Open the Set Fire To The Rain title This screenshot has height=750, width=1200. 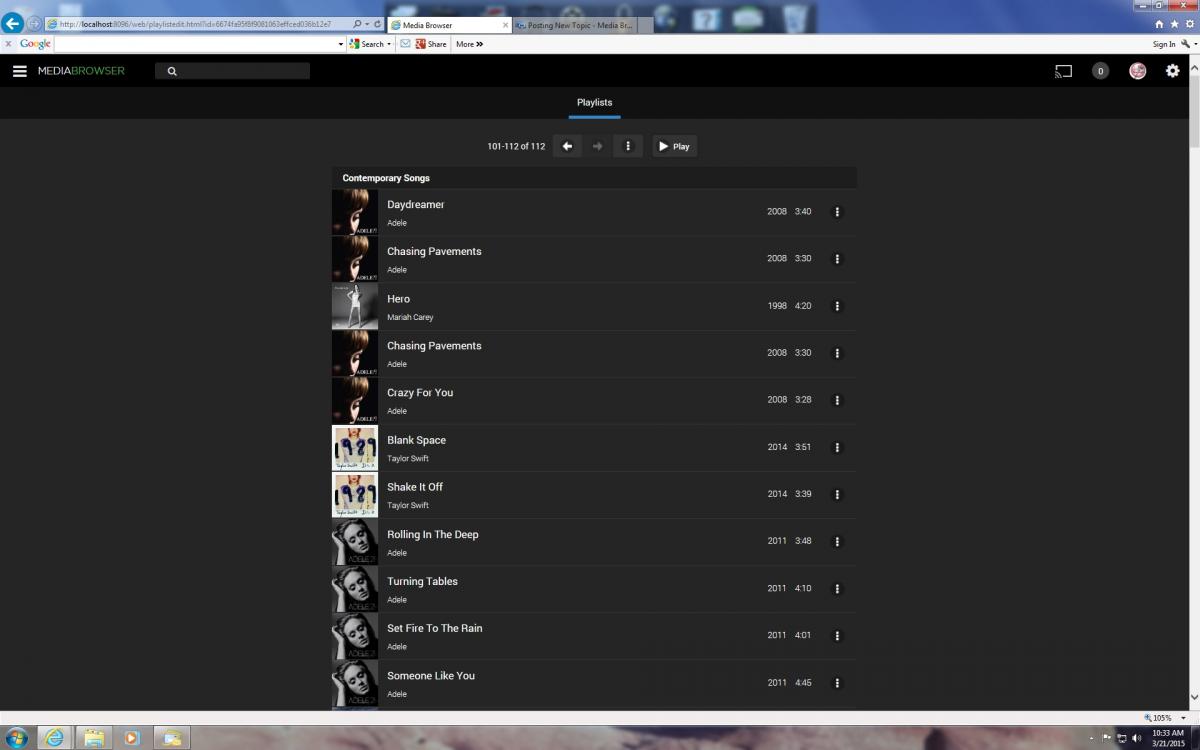coord(435,628)
